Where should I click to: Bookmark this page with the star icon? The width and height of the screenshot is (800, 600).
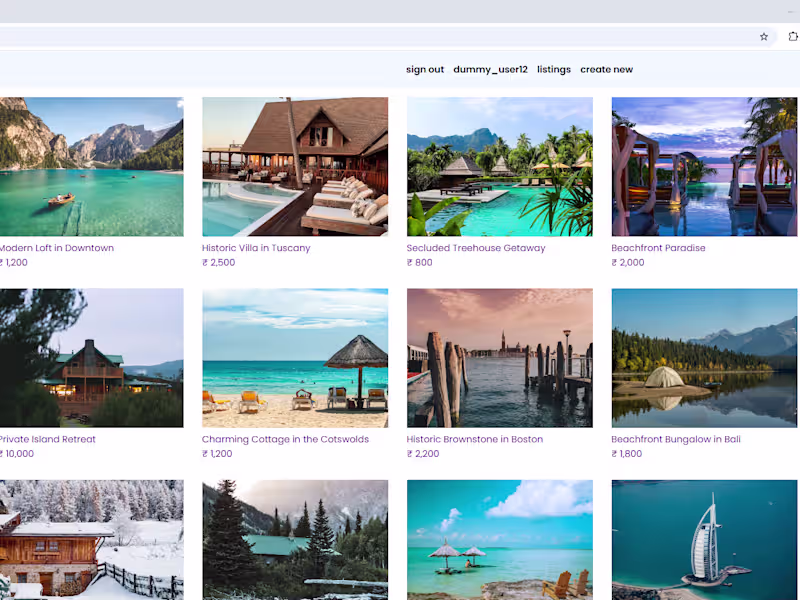tap(763, 37)
